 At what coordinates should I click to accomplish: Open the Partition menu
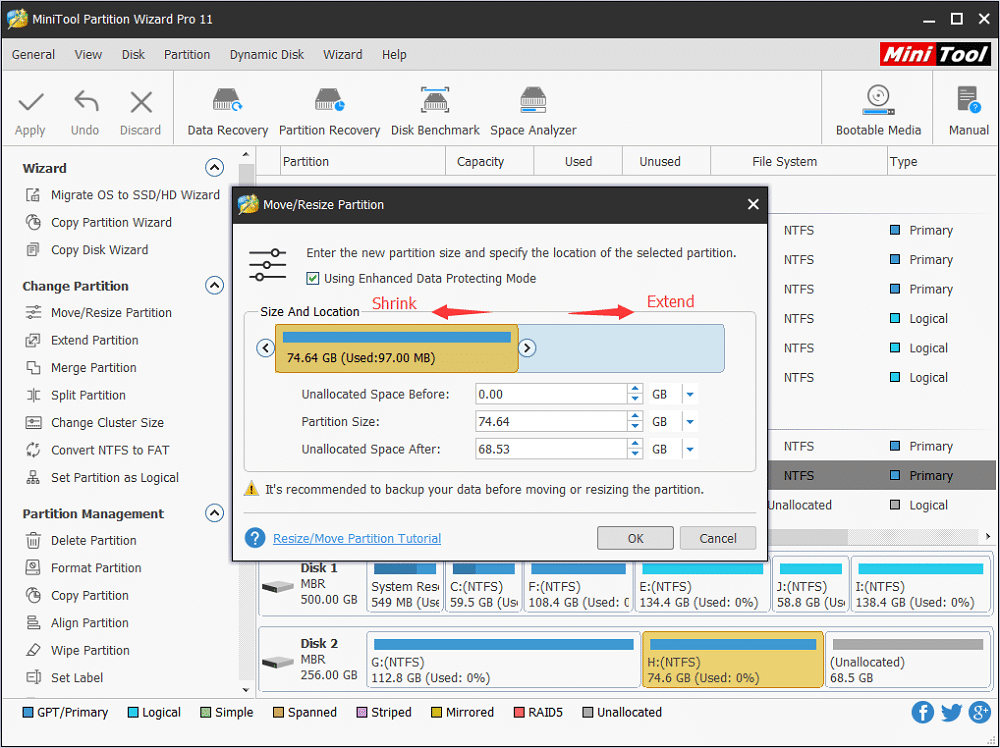[187, 55]
